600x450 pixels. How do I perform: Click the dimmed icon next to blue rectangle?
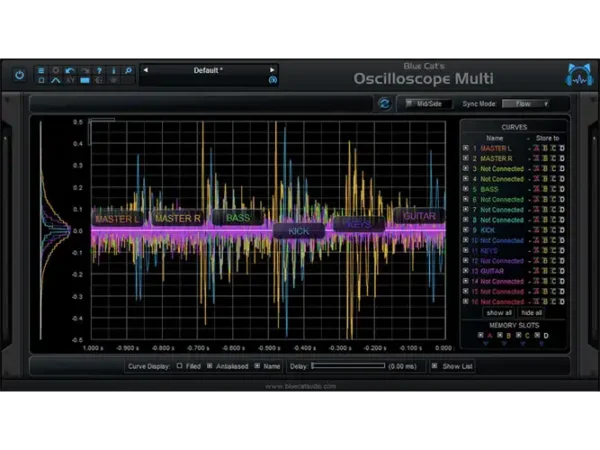[x=99, y=80]
